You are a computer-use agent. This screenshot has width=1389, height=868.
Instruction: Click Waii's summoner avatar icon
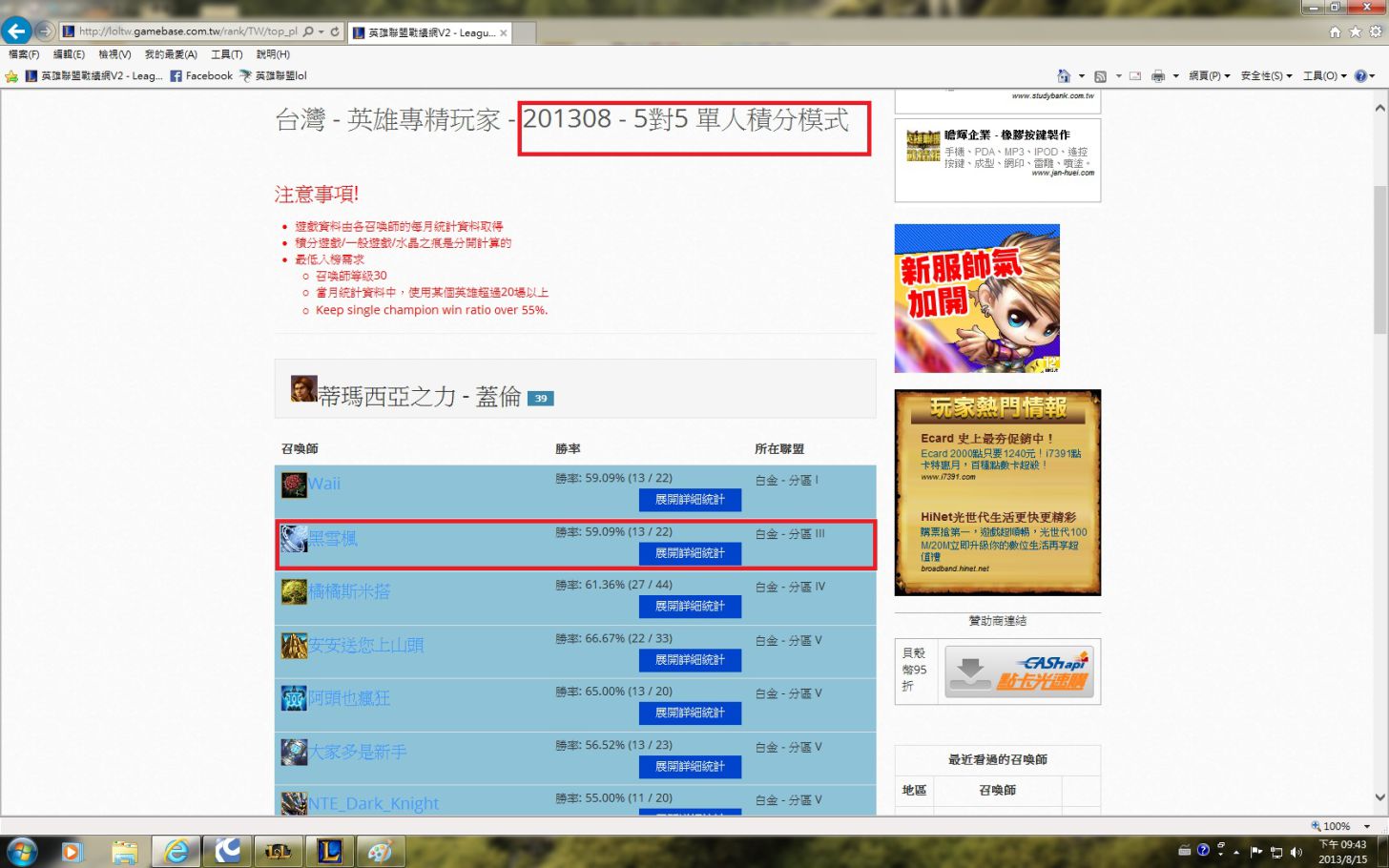pyautogui.click(x=294, y=485)
